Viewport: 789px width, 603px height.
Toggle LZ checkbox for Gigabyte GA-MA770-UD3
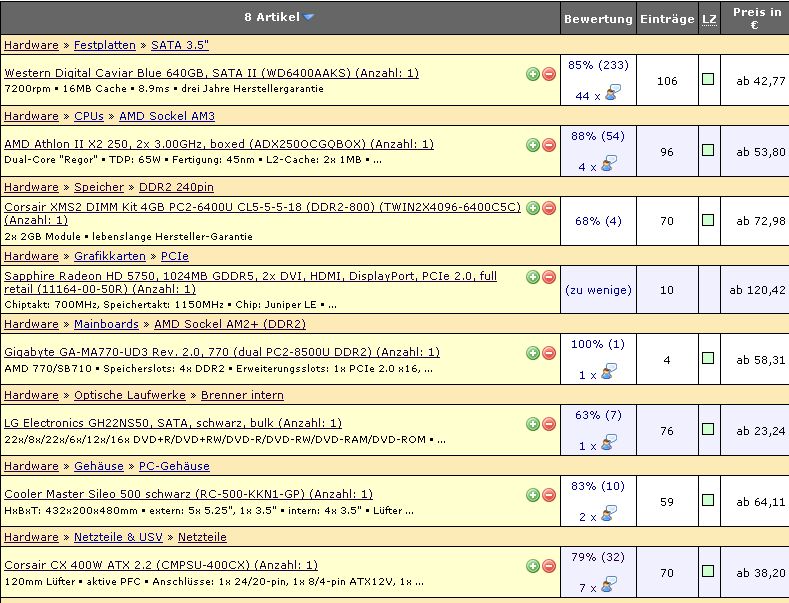coord(708,358)
